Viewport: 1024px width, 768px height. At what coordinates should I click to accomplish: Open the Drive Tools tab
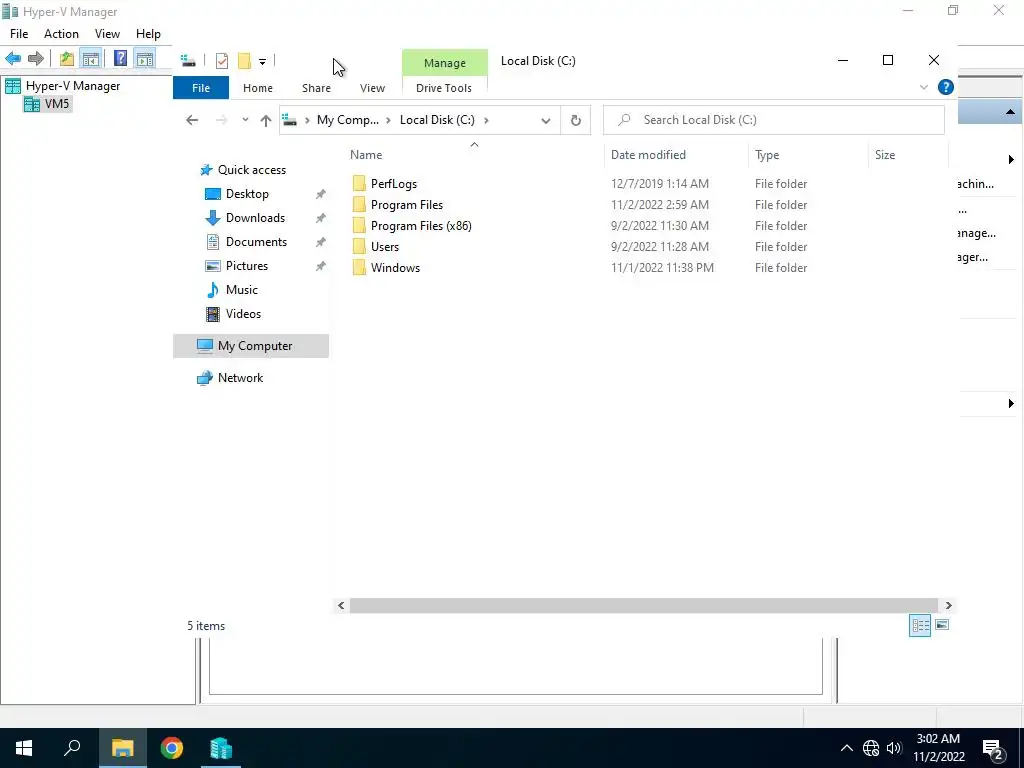pyautogui.click(x=444, y=88)
